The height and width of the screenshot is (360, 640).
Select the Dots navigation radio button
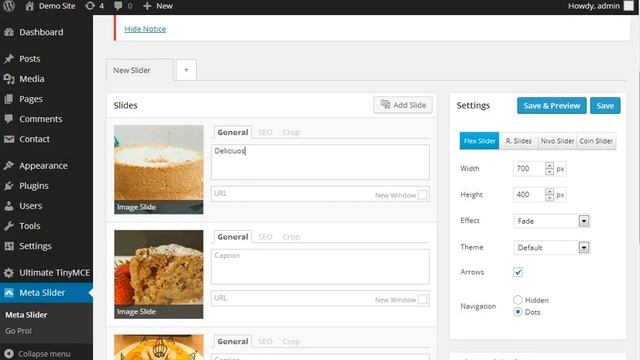518,312
